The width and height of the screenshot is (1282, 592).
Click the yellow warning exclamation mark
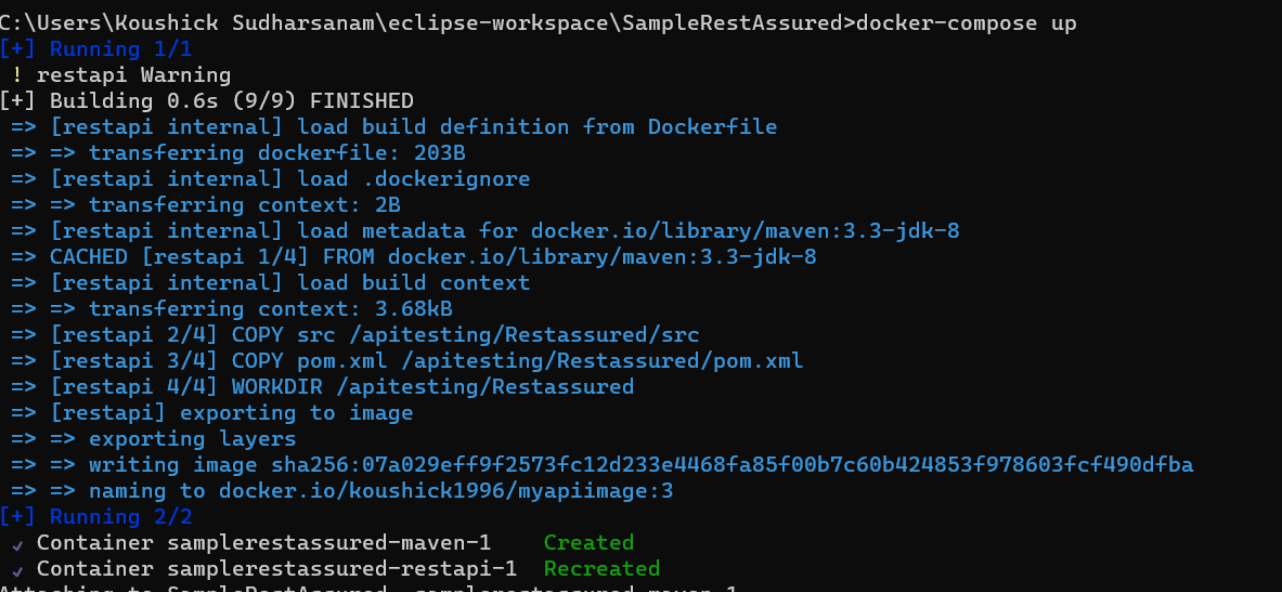pos(17,75)
